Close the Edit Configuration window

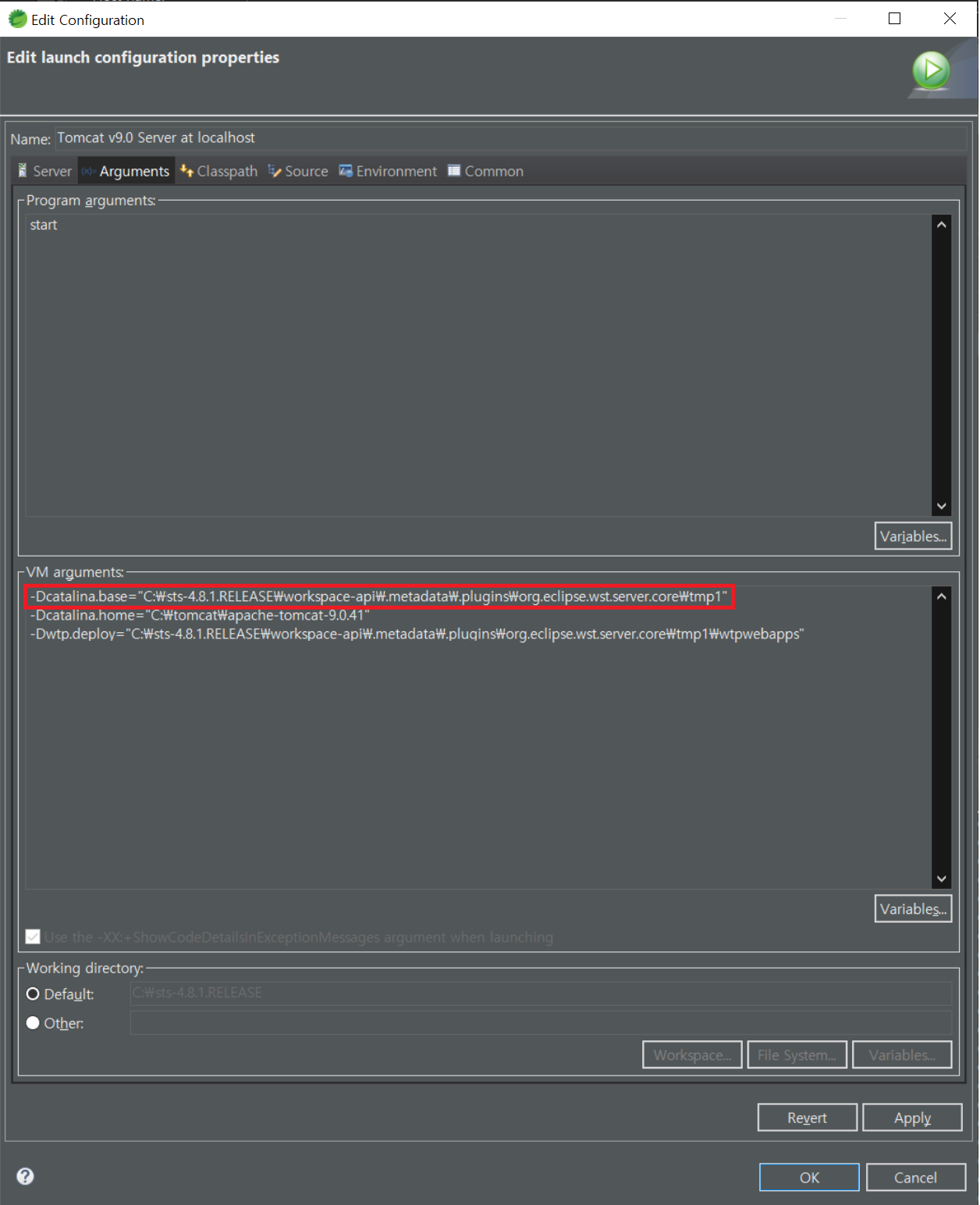coord(950,19)
